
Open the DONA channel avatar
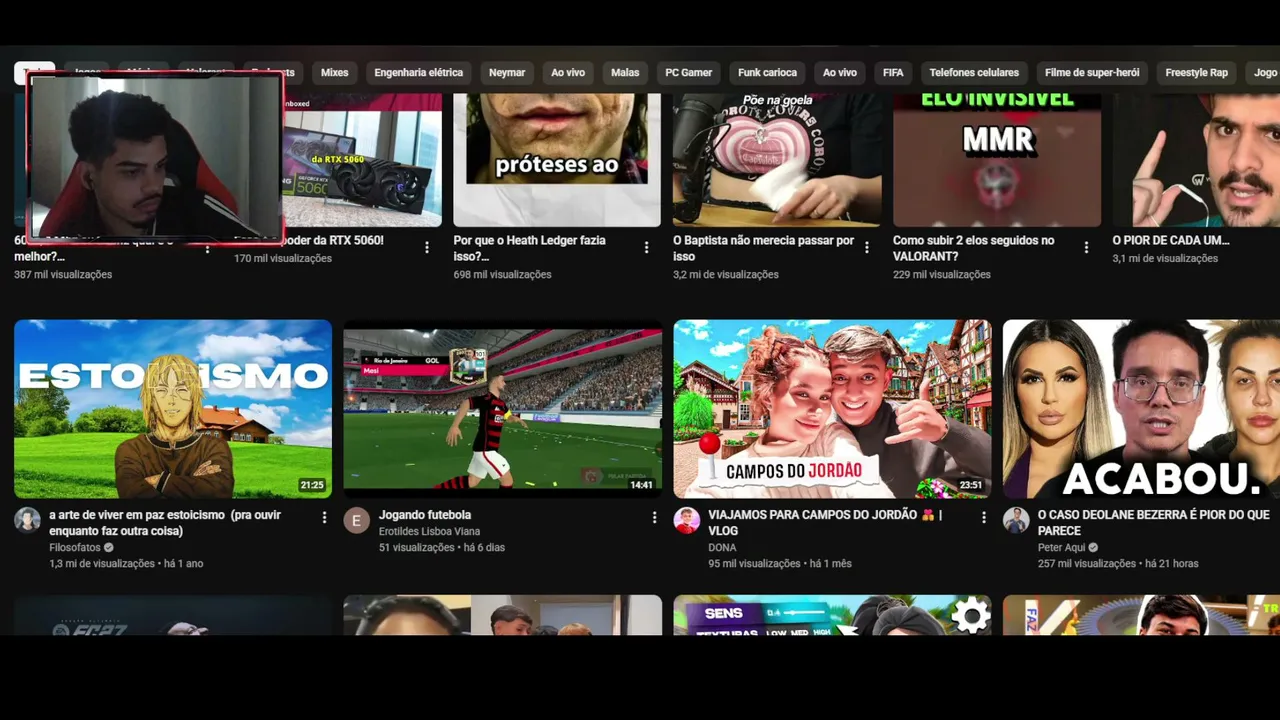(687, 520)
